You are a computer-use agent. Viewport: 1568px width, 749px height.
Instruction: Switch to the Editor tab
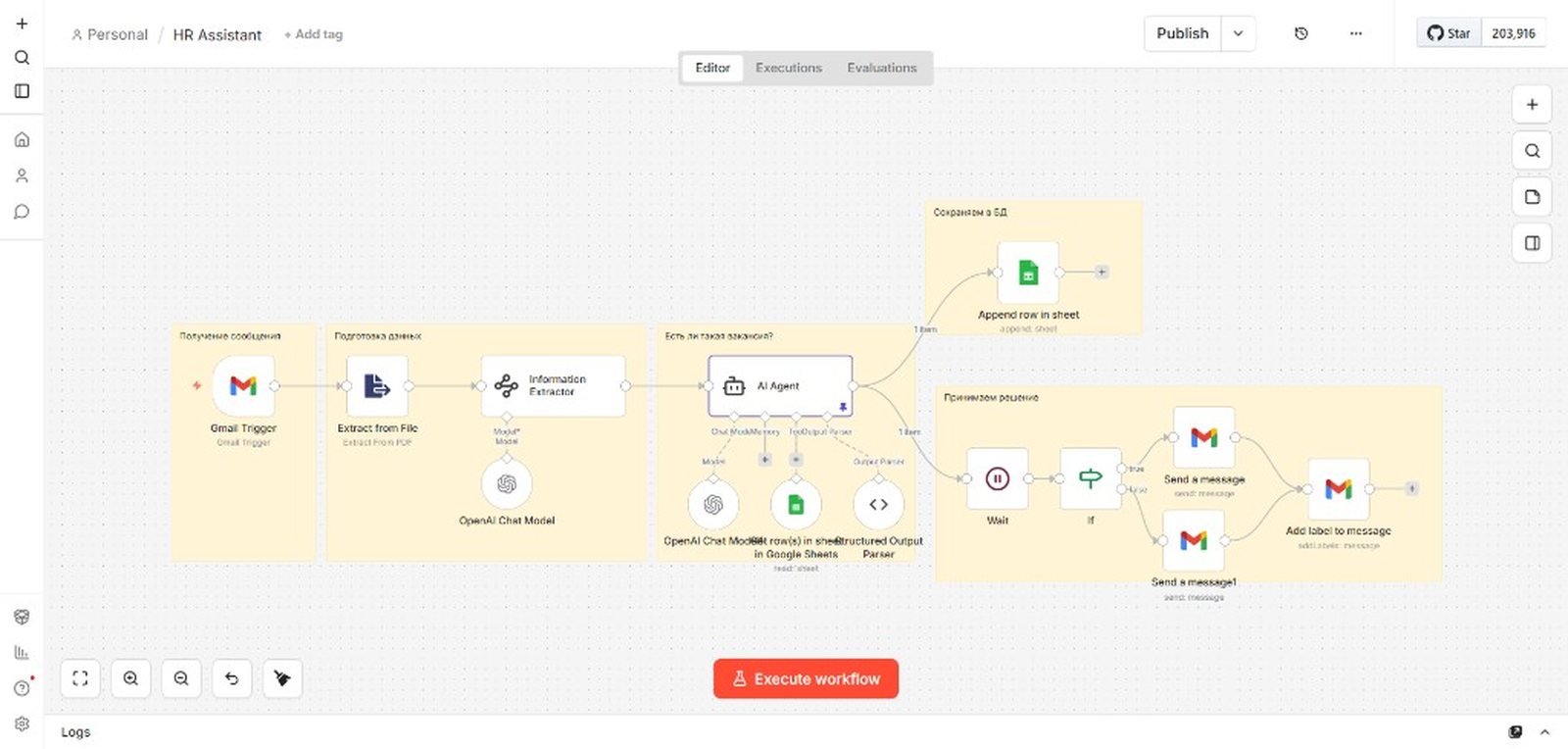(x=712, y=68)
